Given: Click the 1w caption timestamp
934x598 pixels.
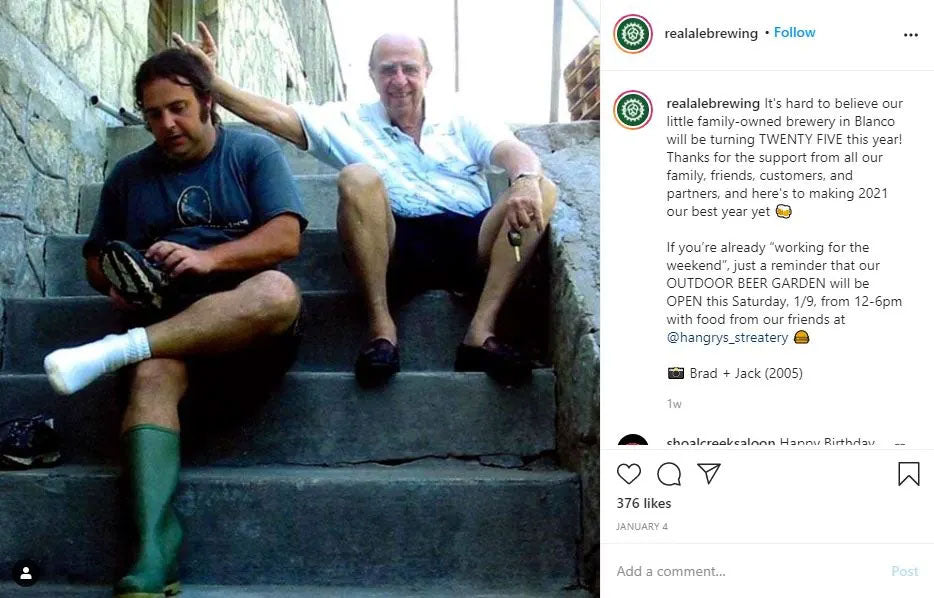Looking at the screenshot, I should click(674, 404).
